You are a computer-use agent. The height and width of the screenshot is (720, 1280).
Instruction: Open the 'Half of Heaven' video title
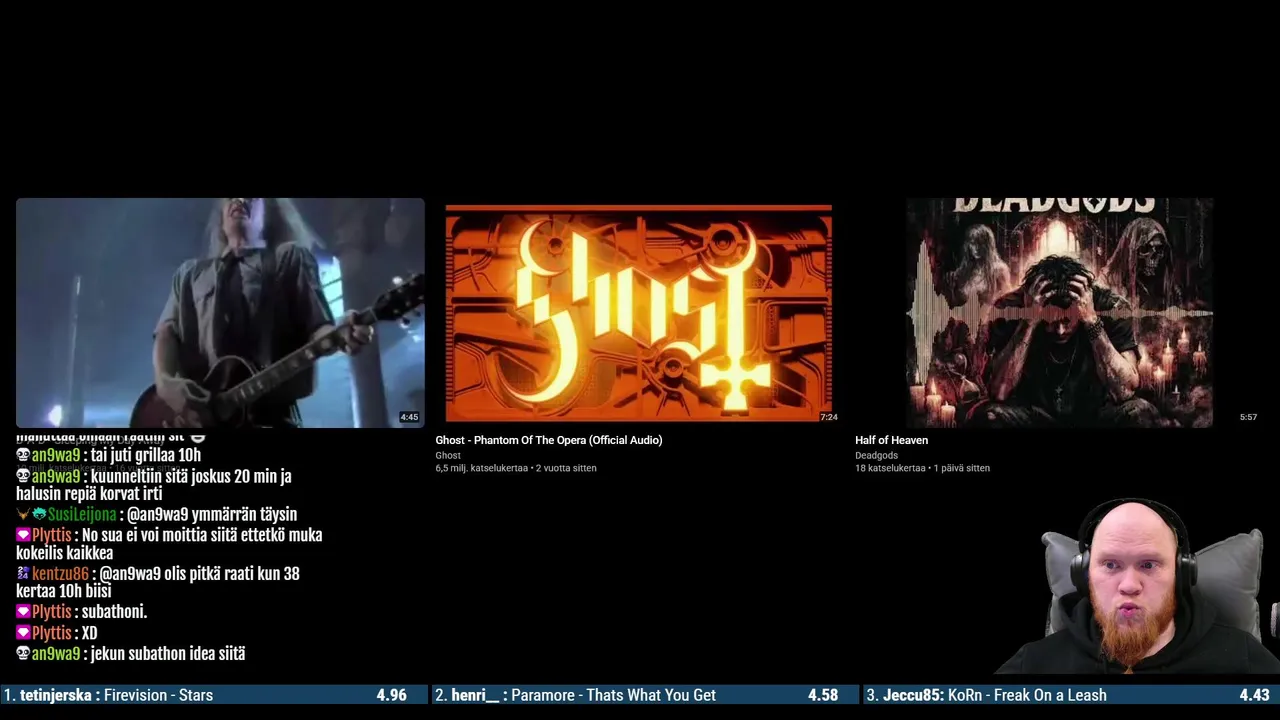click(891, 440)
